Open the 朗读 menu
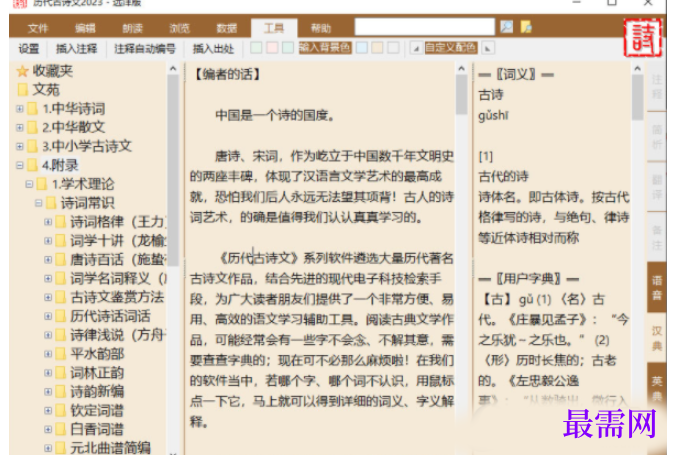 pos(133,28)
